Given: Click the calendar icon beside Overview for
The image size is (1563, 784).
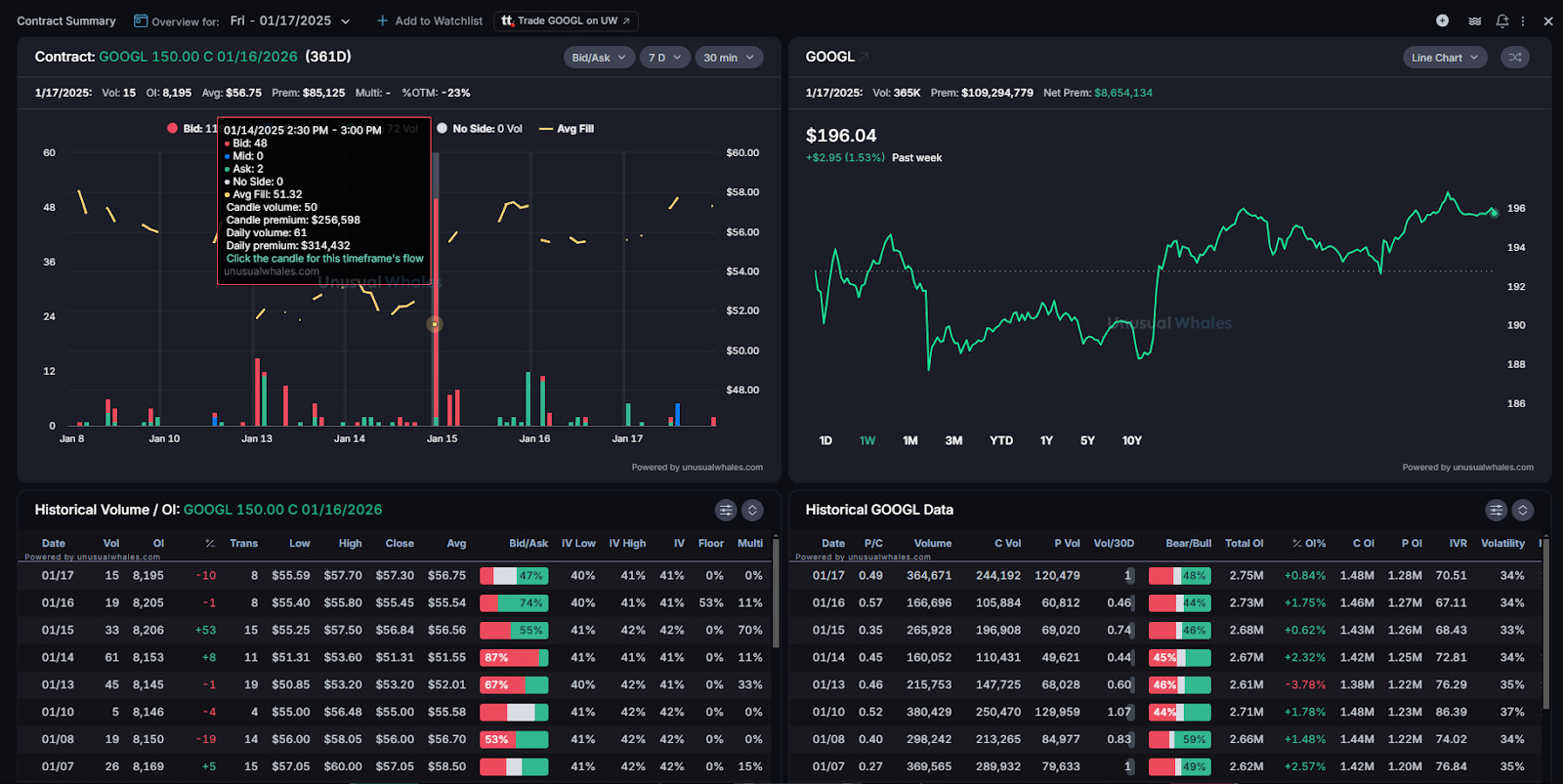Looking at the screenshot, I should click(141, 21).
